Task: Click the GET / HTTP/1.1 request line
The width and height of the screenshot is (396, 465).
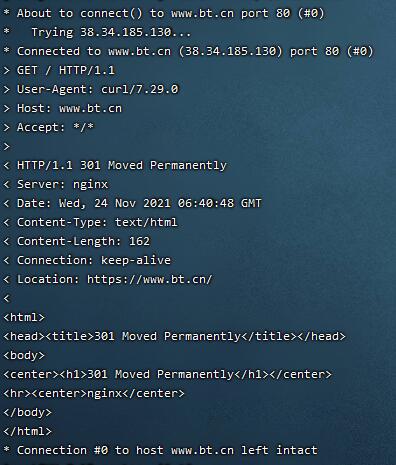Action: (66, 70)
